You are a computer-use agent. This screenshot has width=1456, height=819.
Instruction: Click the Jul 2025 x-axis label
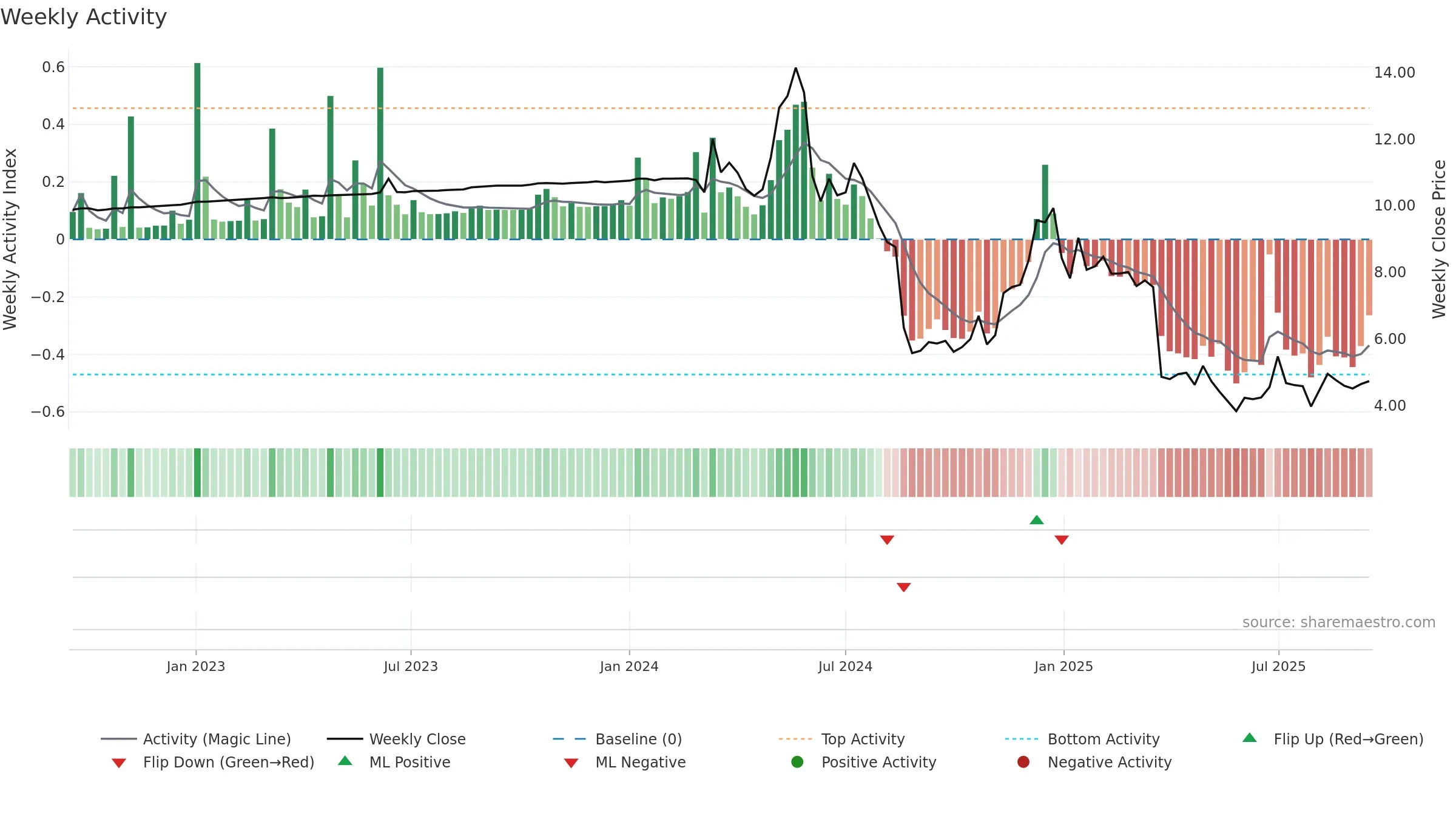(x=1278, y=666)
